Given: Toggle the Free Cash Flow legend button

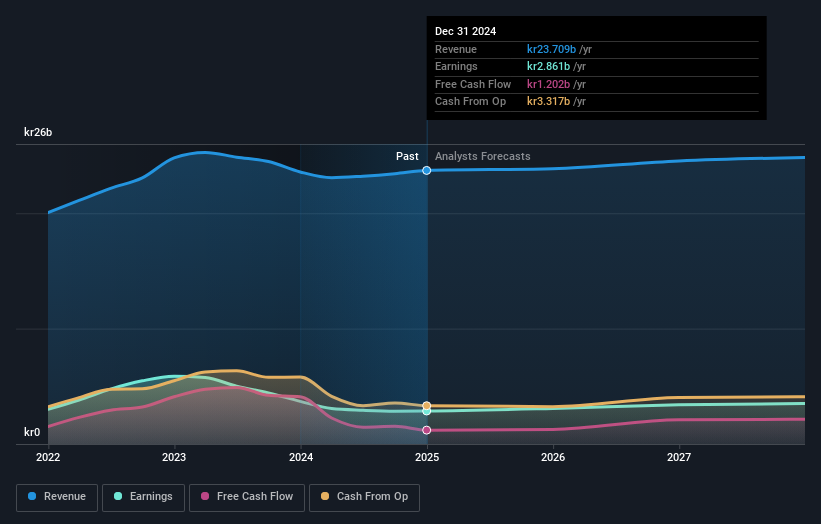Looking at the screenshot, I should (247, 497).
